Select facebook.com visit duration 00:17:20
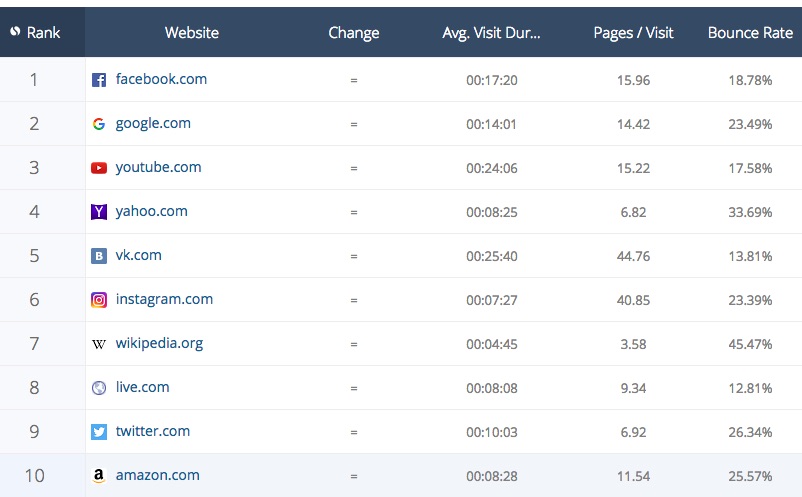 (492, 80)
